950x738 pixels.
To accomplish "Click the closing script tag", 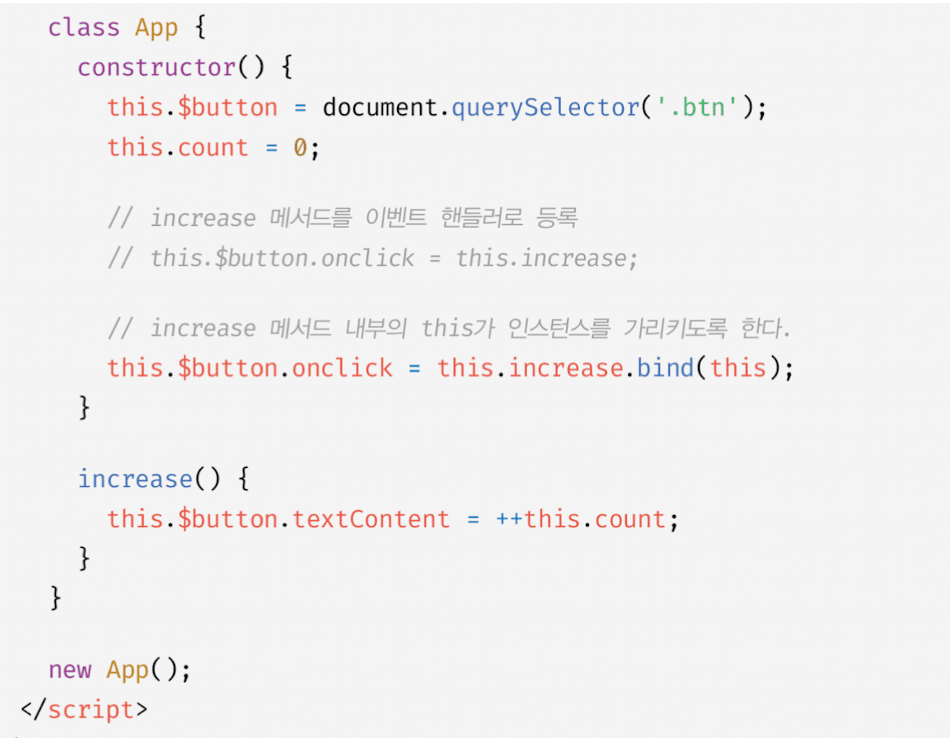I will (84, 710).
